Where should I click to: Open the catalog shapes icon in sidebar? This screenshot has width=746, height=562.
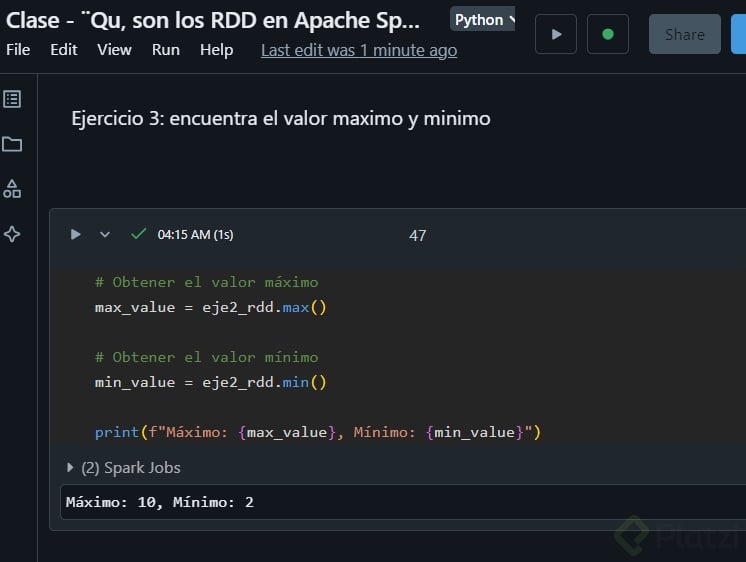pyautogui.click(x=12, y=189)
